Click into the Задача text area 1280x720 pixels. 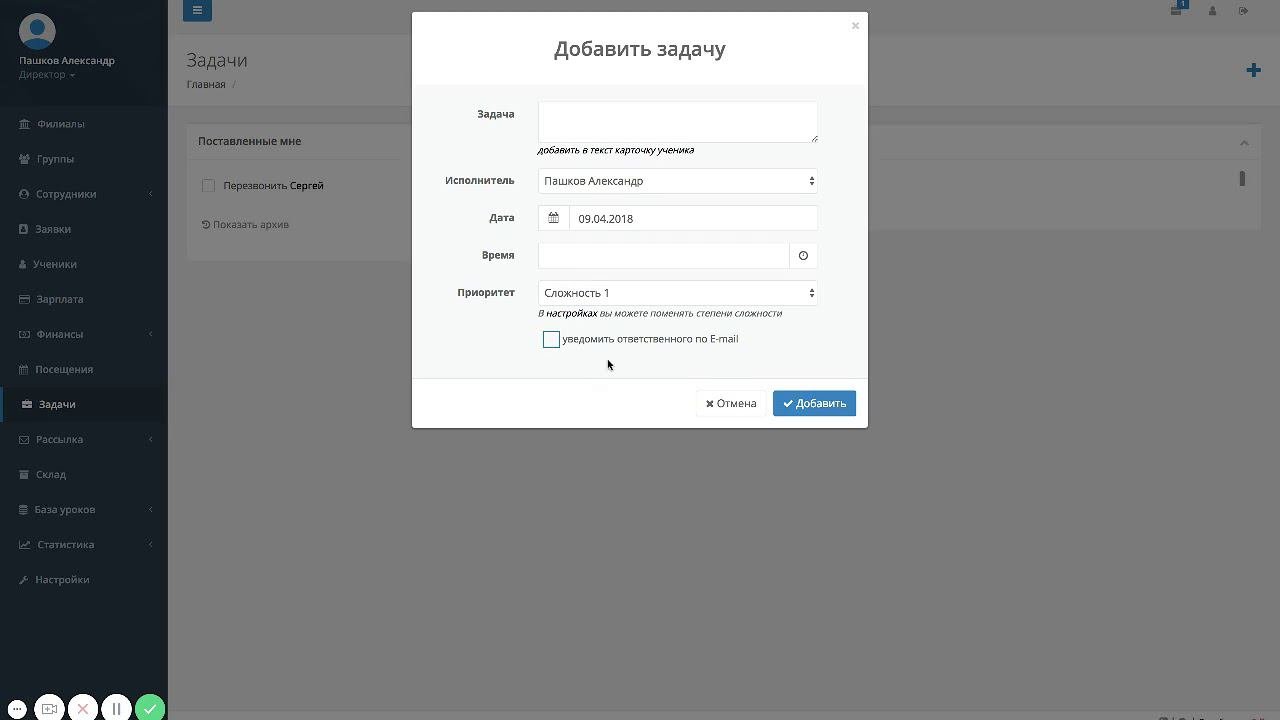pos(677,121)
